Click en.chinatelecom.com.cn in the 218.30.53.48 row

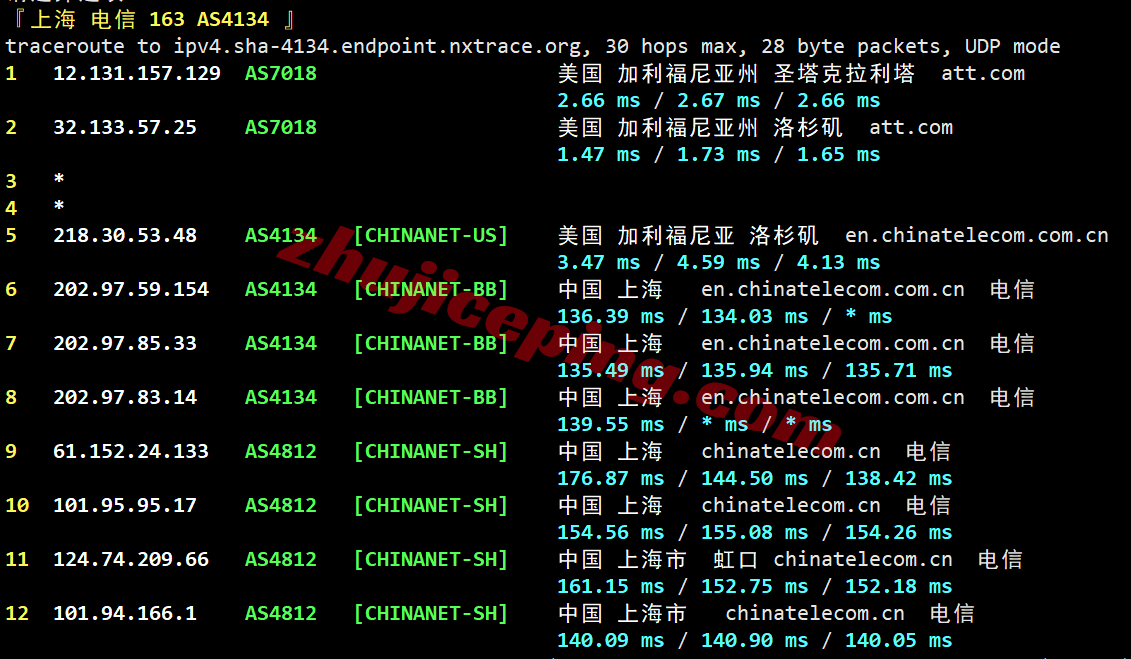pyautogui.click(x=977, y=236)
